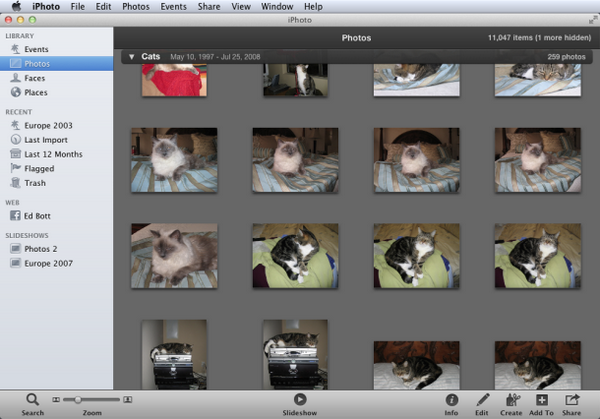This screenshot has height=419, width=600.
Task: Select Faces in the Library sidebar
Action: click(x=34, y=78)
